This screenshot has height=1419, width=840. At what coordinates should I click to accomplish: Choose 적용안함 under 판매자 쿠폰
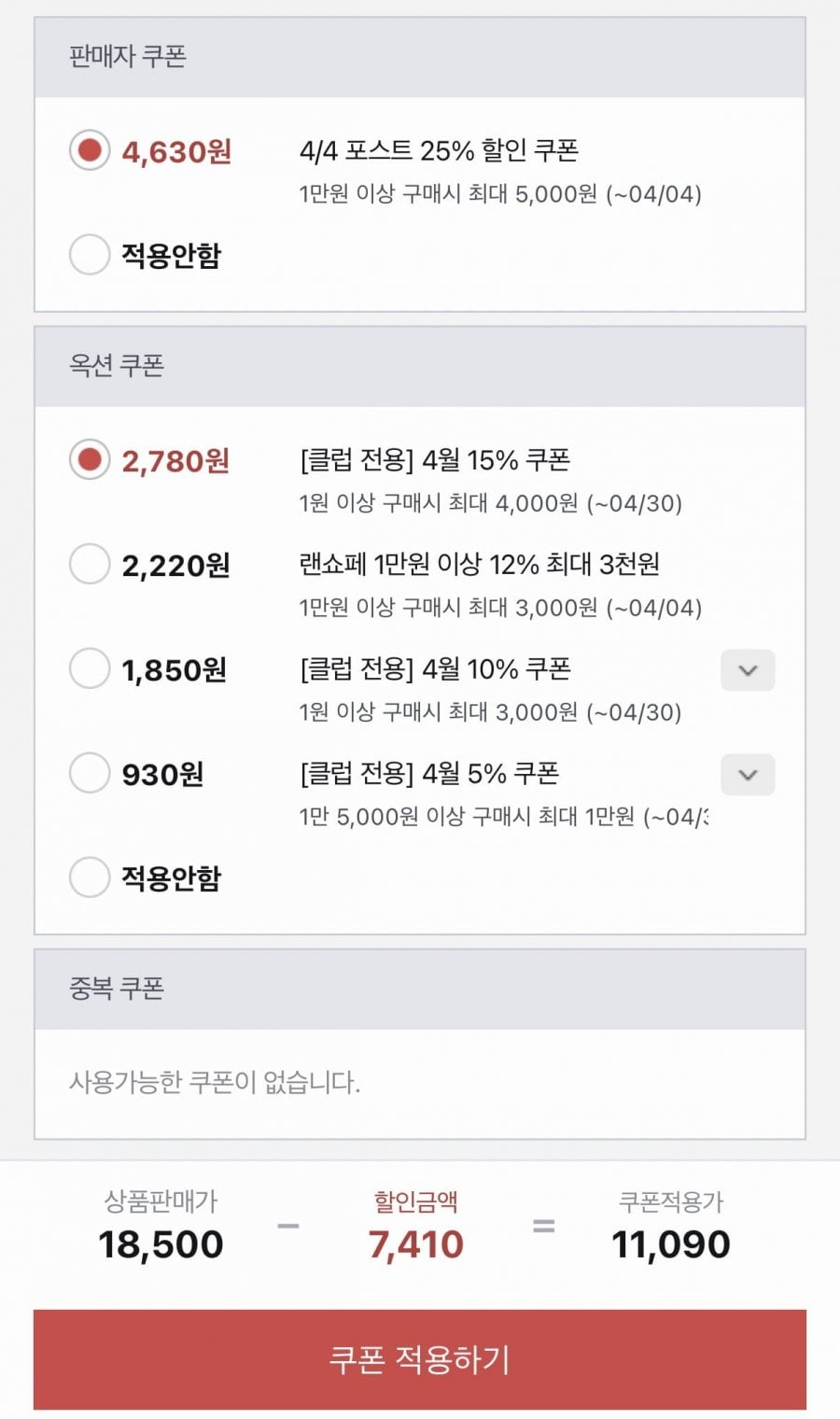90,254
